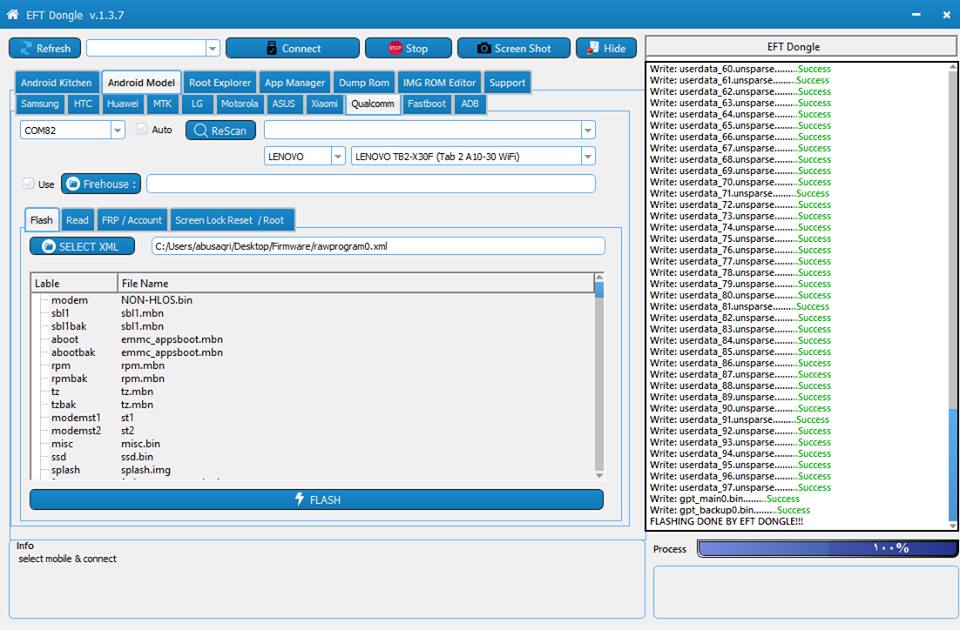Open the FRP / Account tab

130,220
